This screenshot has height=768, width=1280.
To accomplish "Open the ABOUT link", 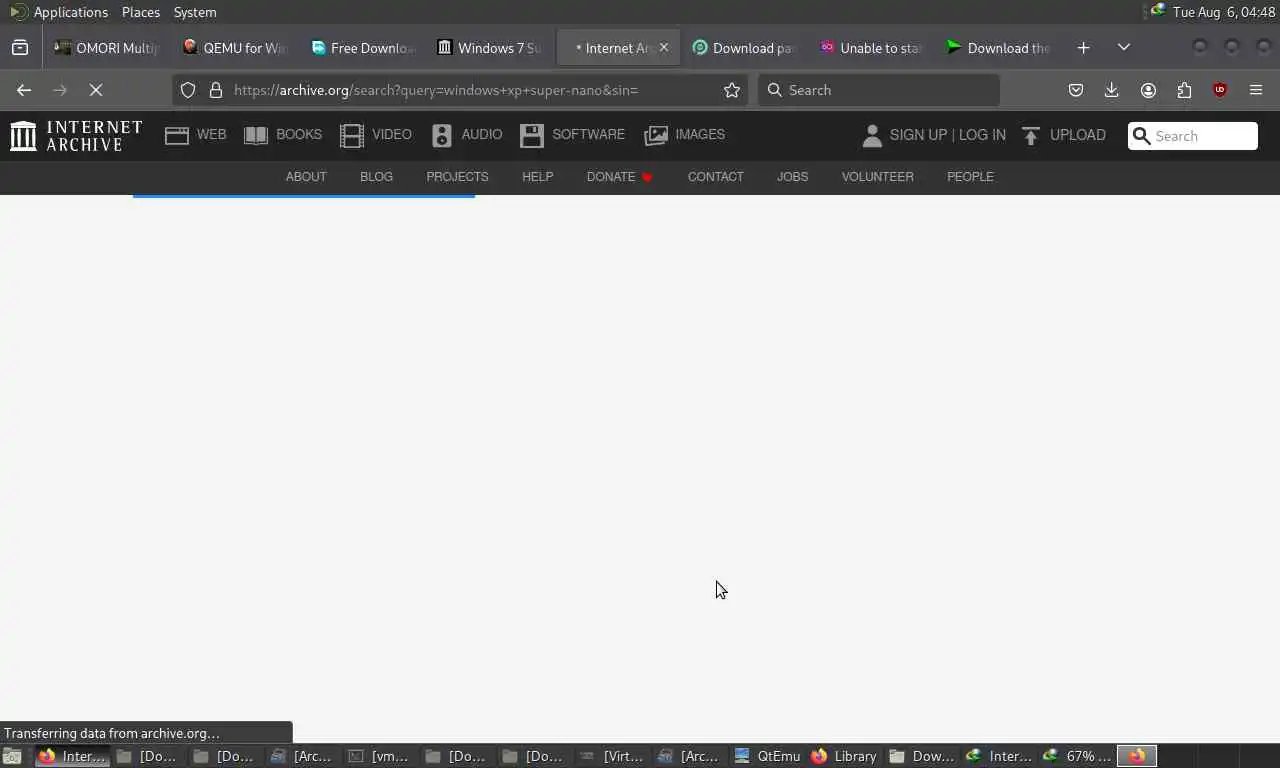I will click(x=306, y=177).
